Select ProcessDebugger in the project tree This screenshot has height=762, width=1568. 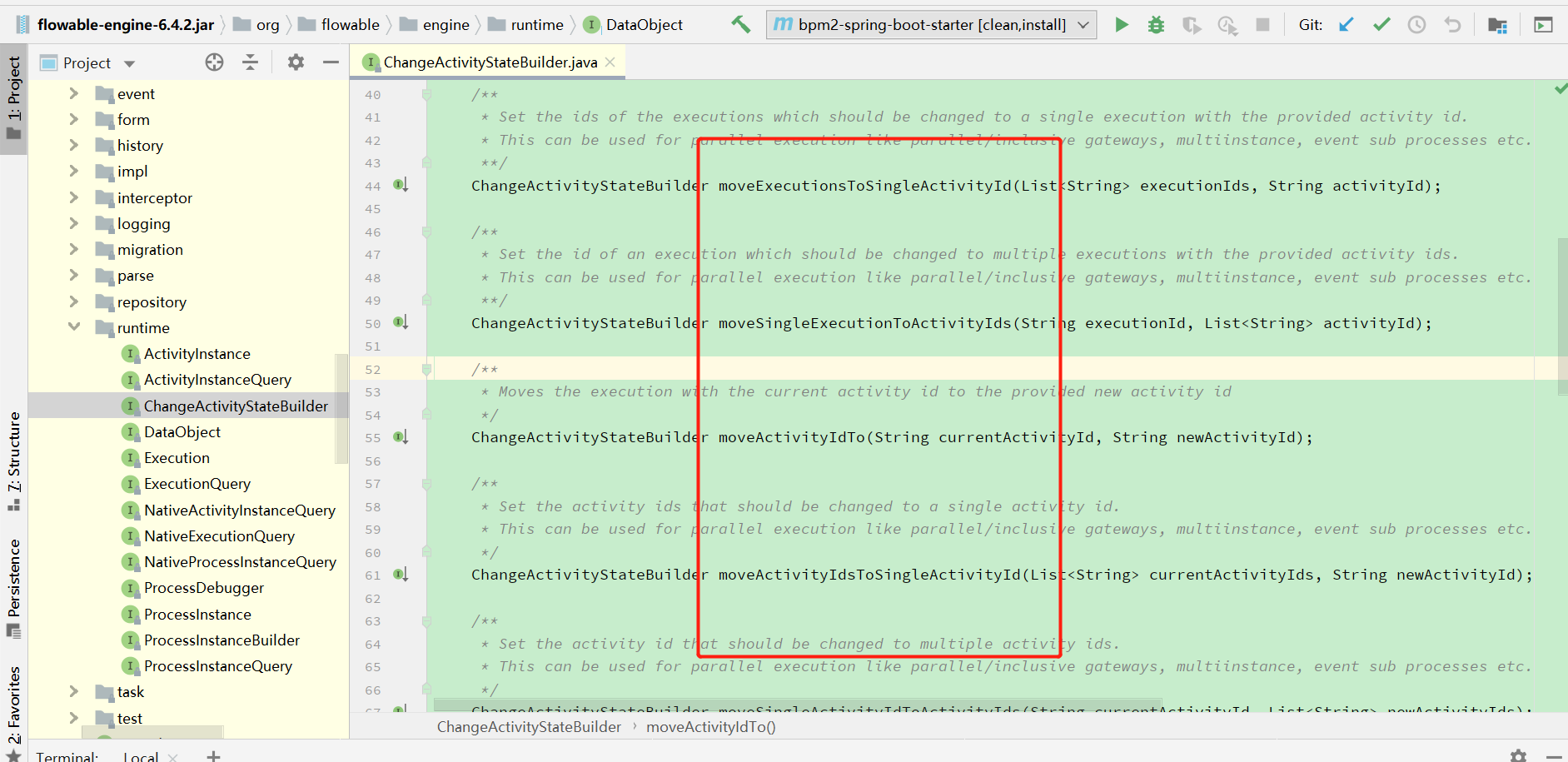tap(204, 587)
